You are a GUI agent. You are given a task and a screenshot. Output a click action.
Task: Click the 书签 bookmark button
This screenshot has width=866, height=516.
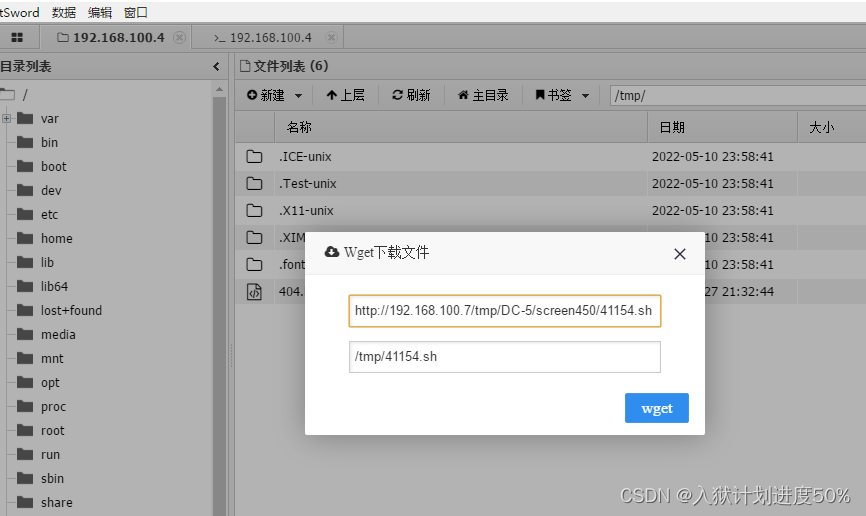pyautogui.click(x=553, y=95)
